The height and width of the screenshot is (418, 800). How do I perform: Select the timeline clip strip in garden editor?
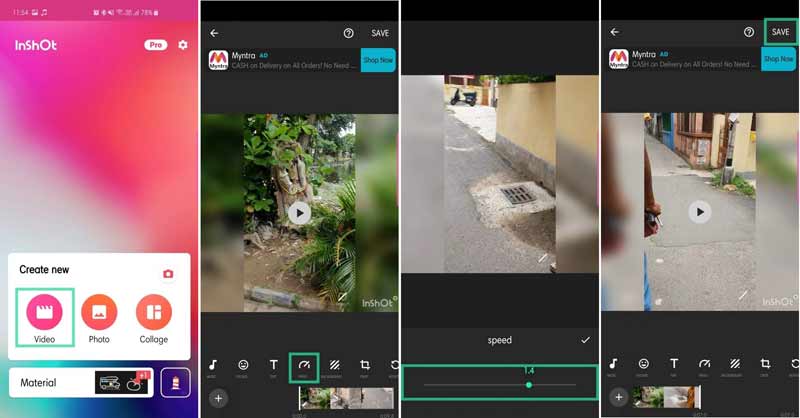click(x=346, y=398)
